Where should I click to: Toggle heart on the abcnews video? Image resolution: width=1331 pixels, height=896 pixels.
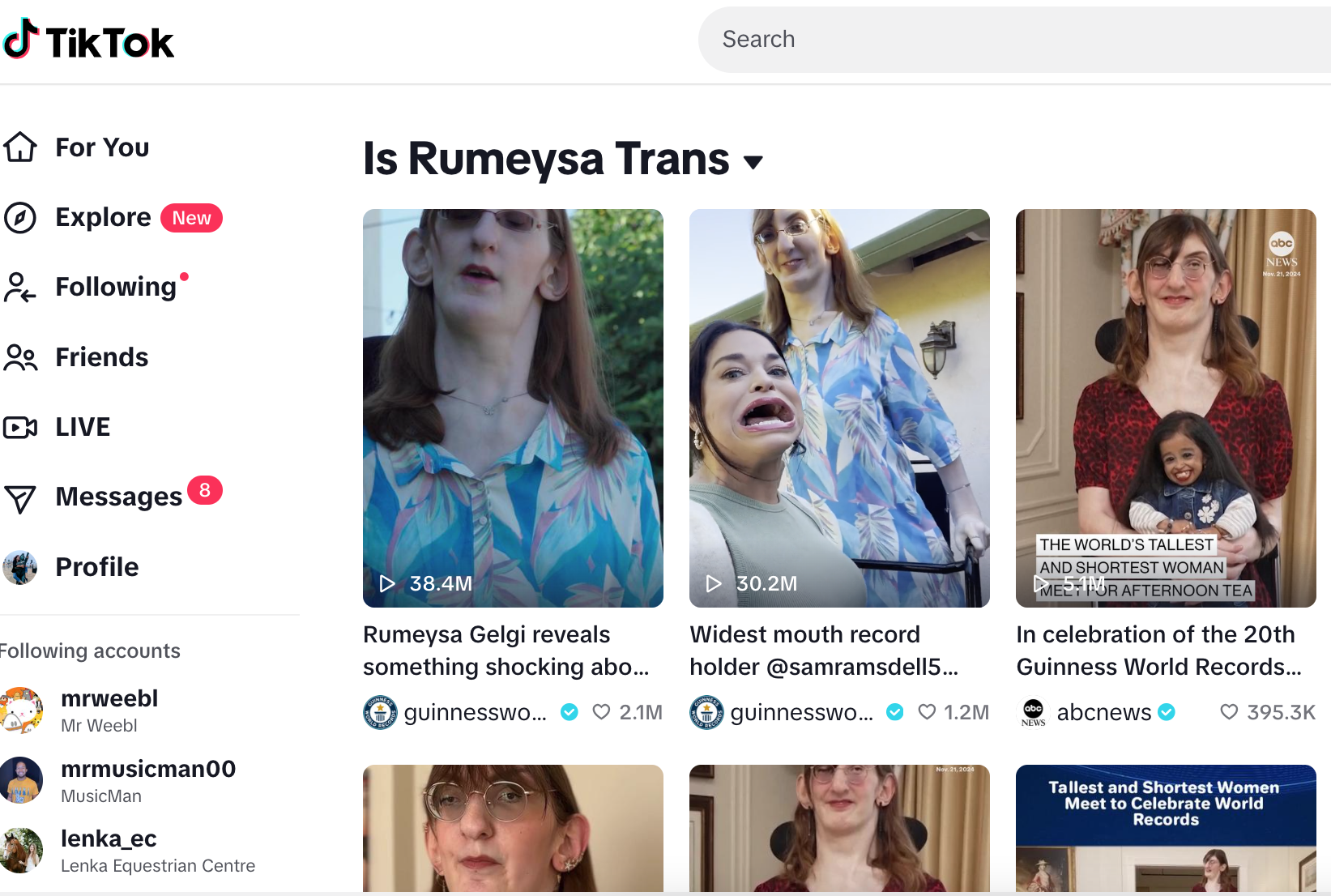pos(1229,712)
